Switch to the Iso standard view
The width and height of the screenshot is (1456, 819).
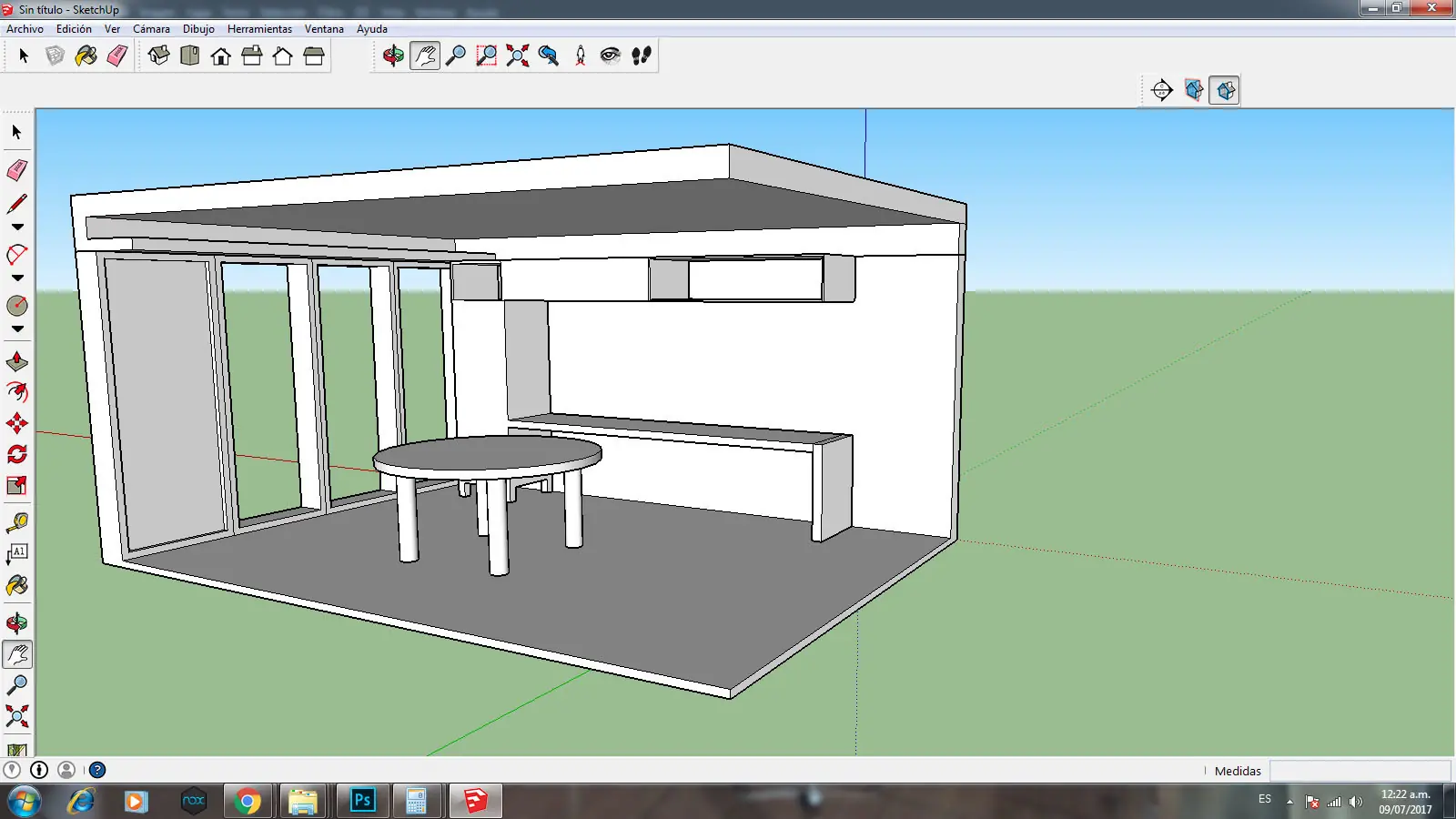[x=158, y=56]
